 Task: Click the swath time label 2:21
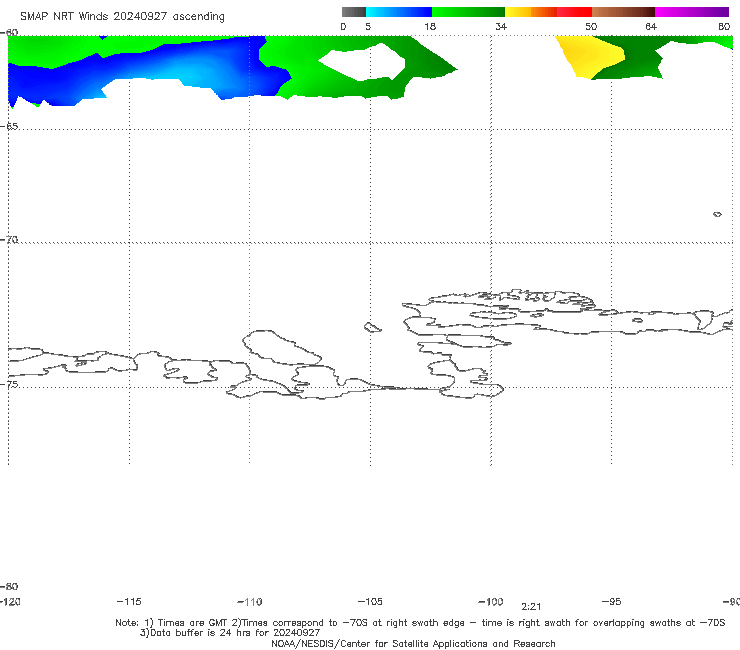click(x=531, y=607)
